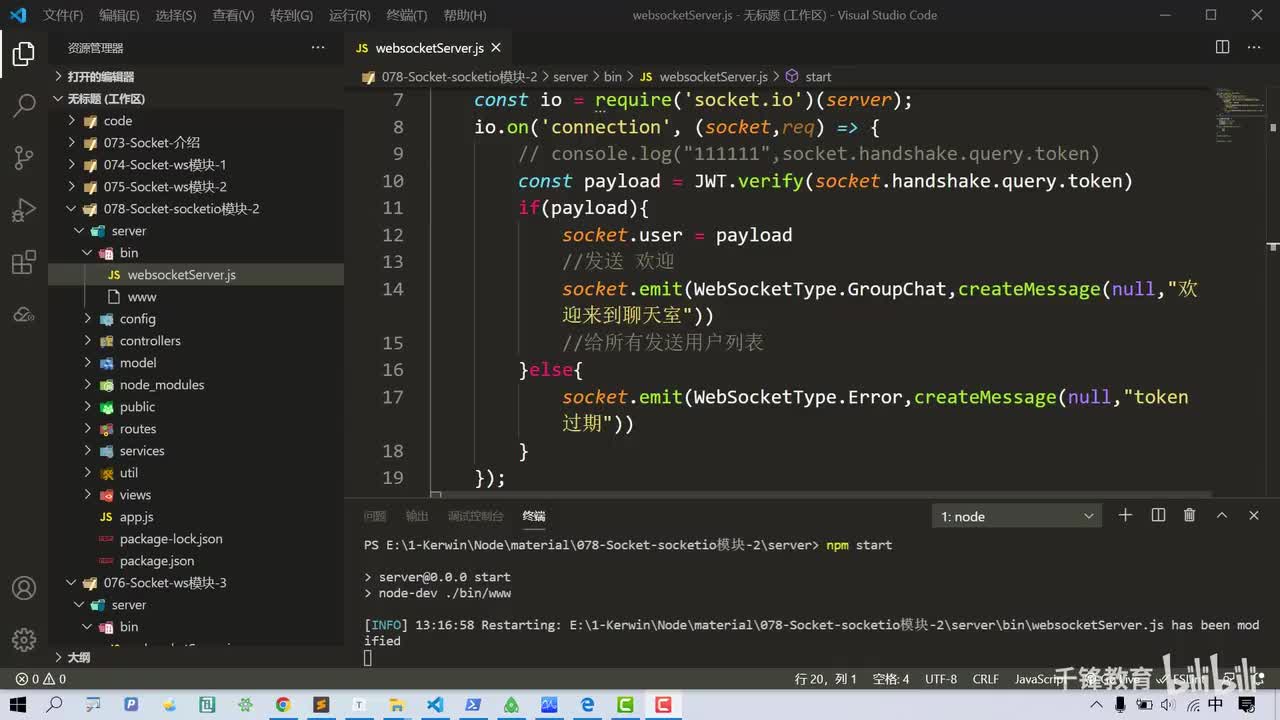Open the 转到(G) menu

pos(291,16)
